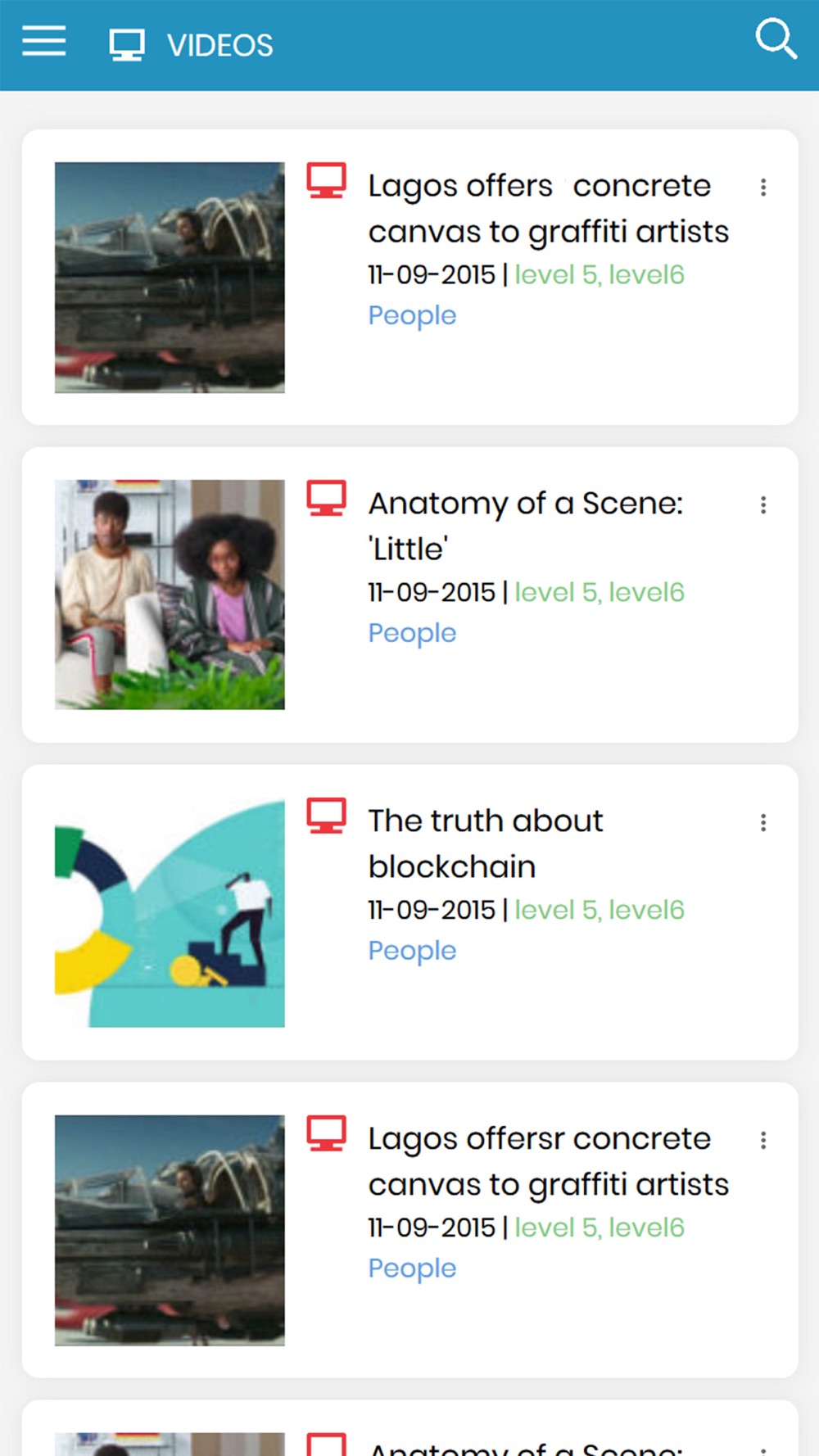
Task: Open three-dot options for 'Anatomy of a Scene'
Action: pyautogui.click(x=763, y=505)
